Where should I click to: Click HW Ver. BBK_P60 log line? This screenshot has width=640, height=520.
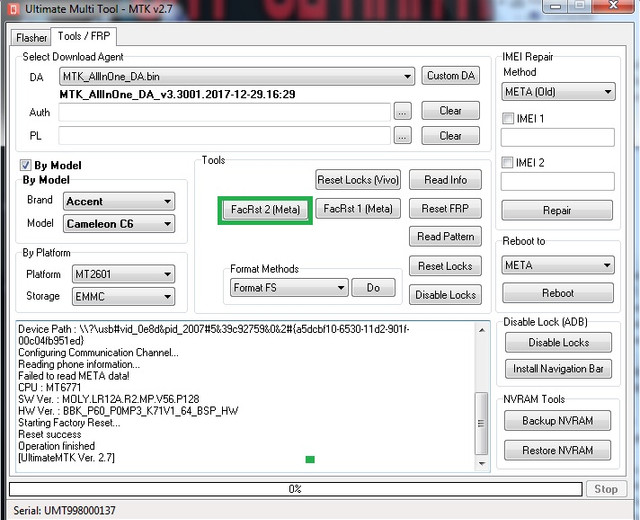(128, 411)
